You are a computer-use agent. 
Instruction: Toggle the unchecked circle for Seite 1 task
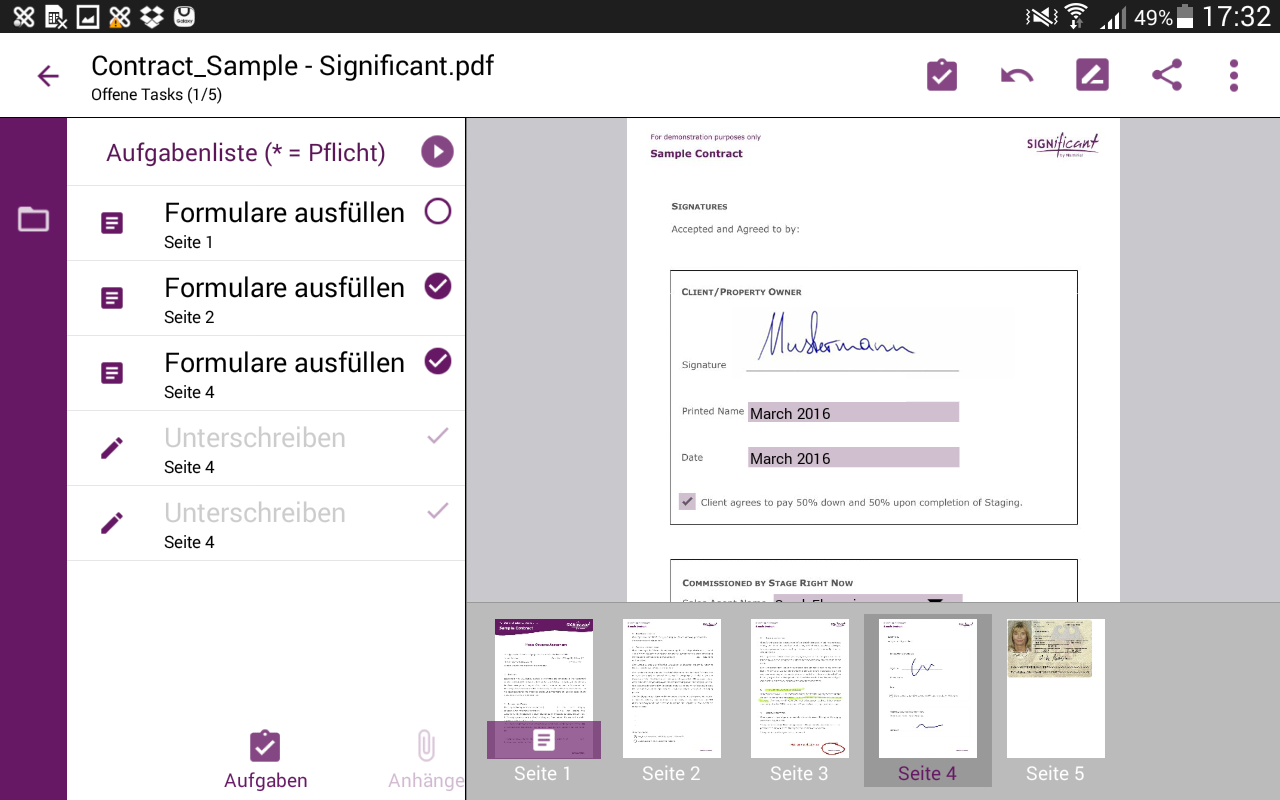[x=438, y=211]
